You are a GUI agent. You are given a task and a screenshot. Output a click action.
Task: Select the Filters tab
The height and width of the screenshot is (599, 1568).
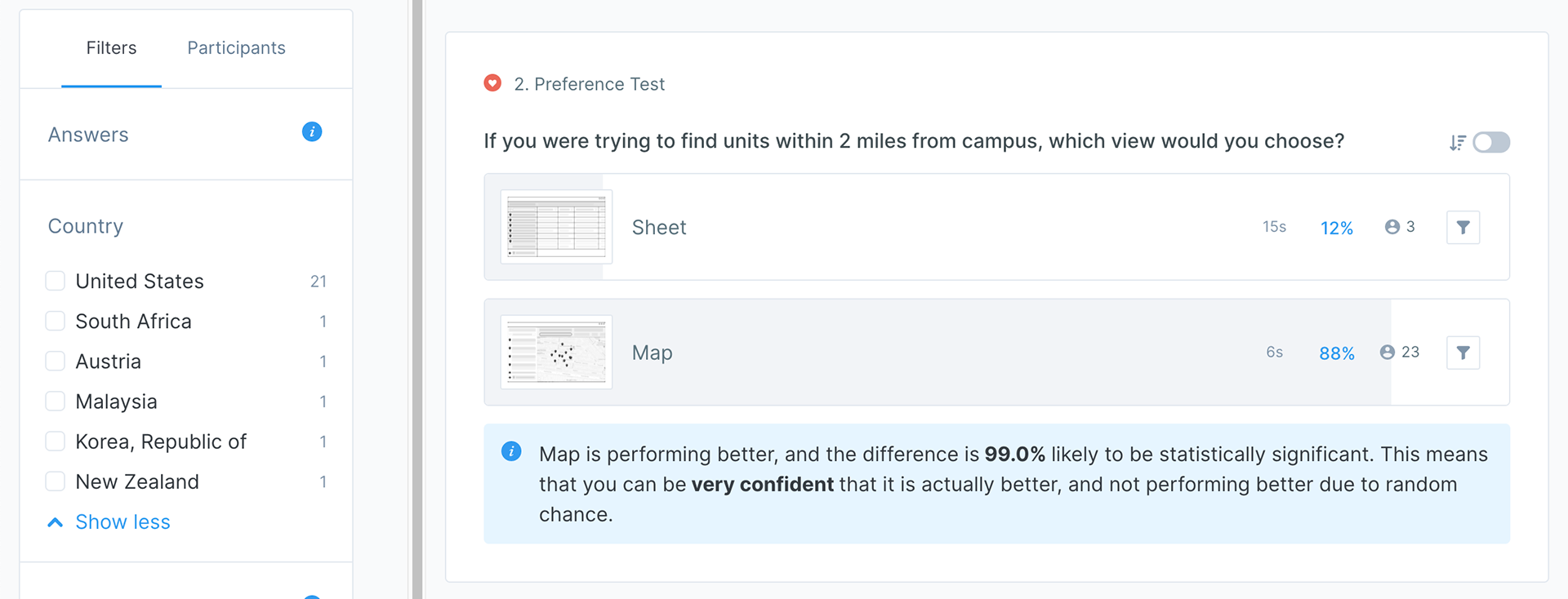click(x=111, y=48)
